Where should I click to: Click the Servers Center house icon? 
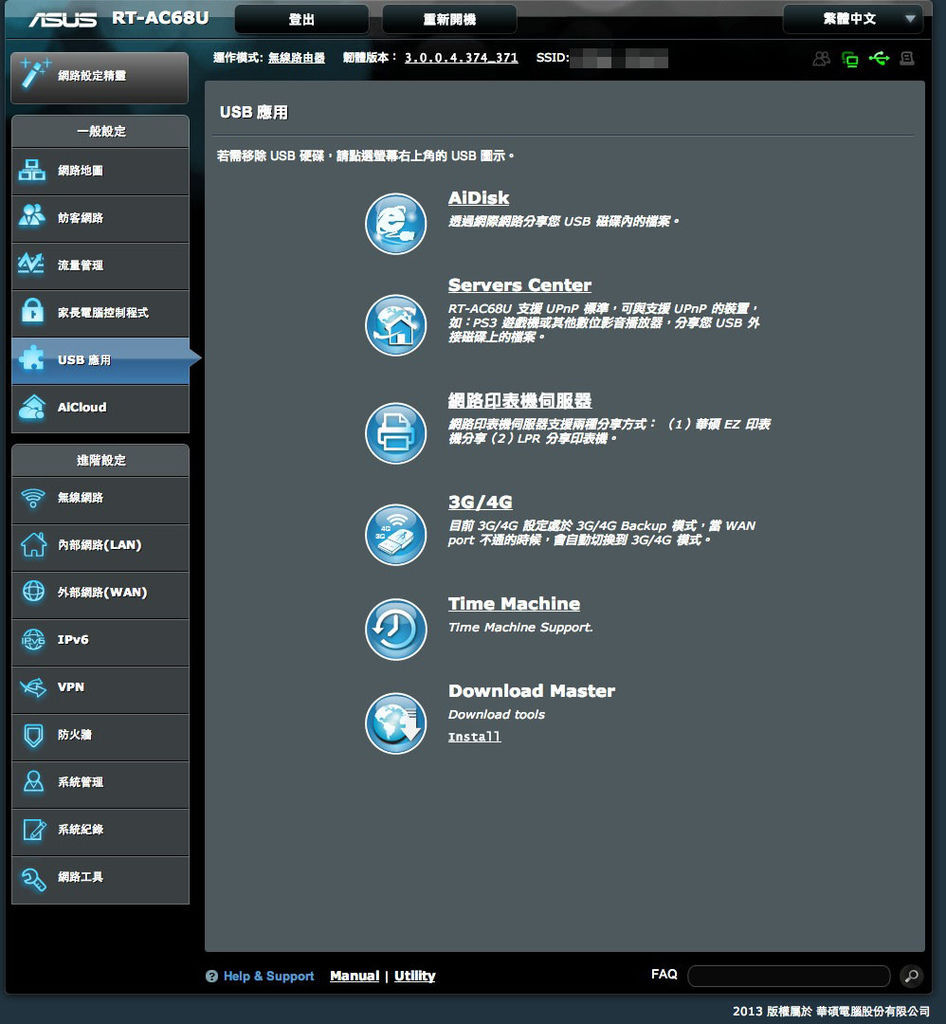click(396, 325)
